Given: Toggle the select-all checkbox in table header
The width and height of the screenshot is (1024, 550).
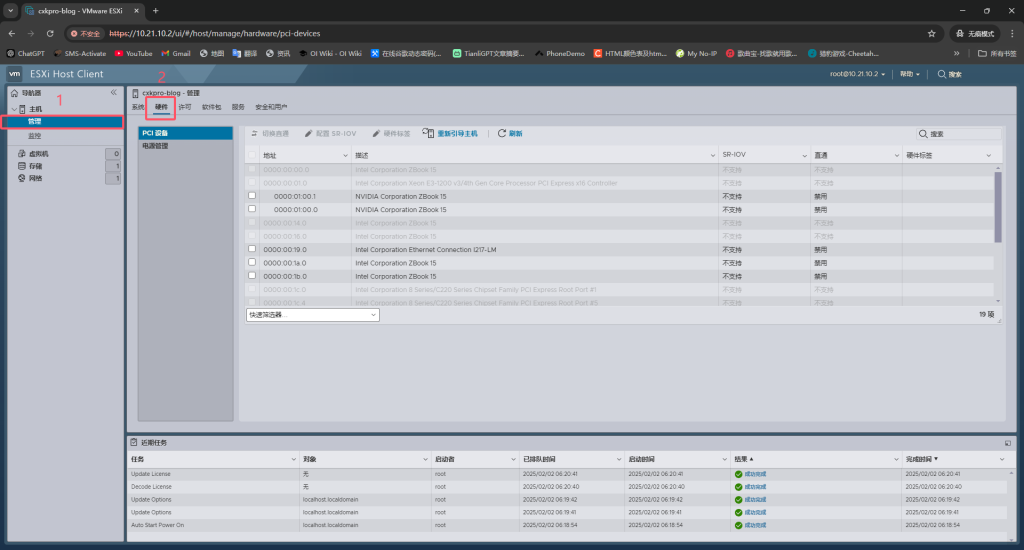Looking at the screenshot, I should pyautogui.click(x=252, y=155).
